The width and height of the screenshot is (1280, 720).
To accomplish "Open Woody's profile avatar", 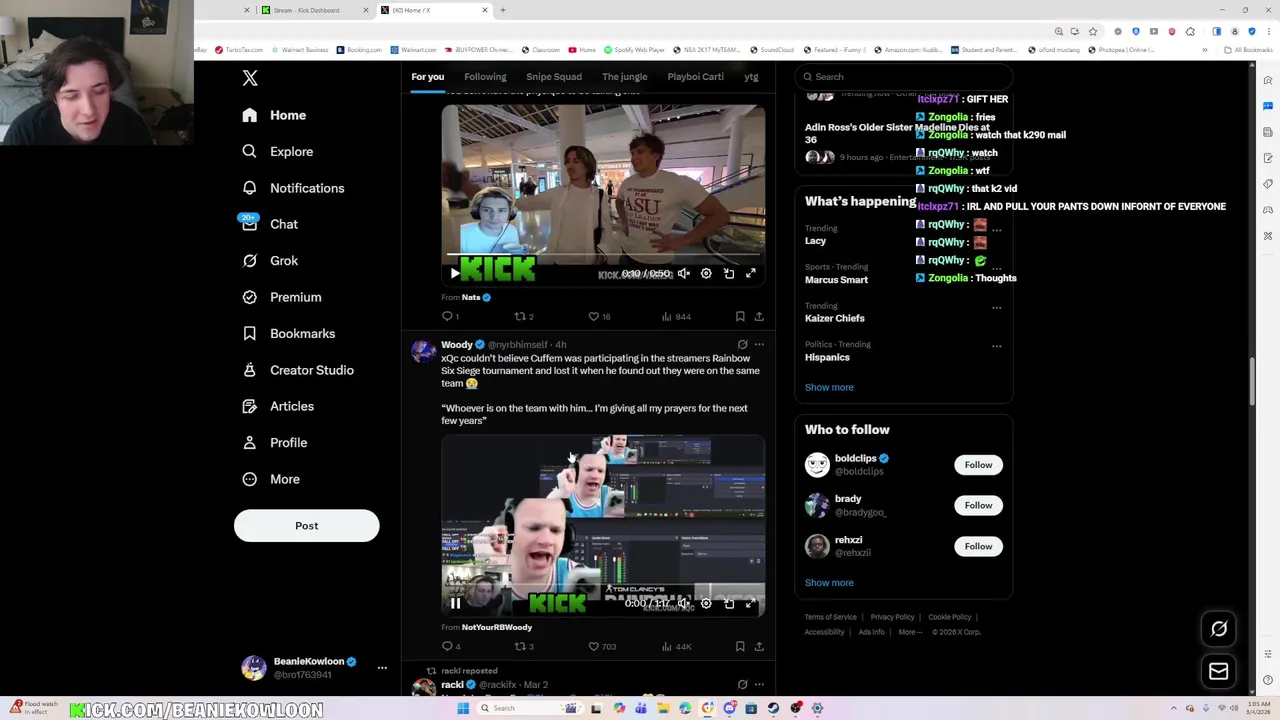I will (x=424, y=350).
